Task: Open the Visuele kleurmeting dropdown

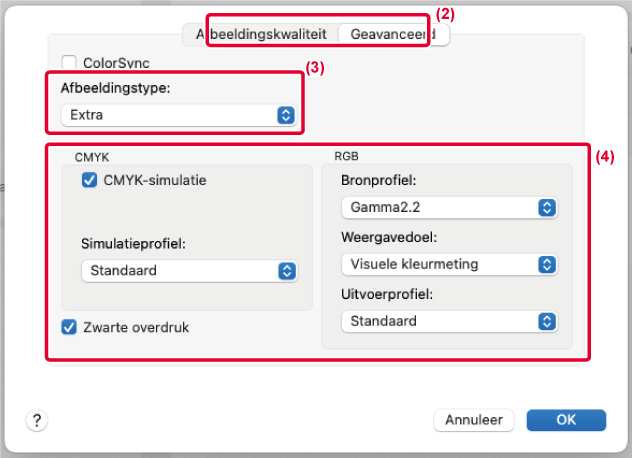Action: click(x=438, y=264)
